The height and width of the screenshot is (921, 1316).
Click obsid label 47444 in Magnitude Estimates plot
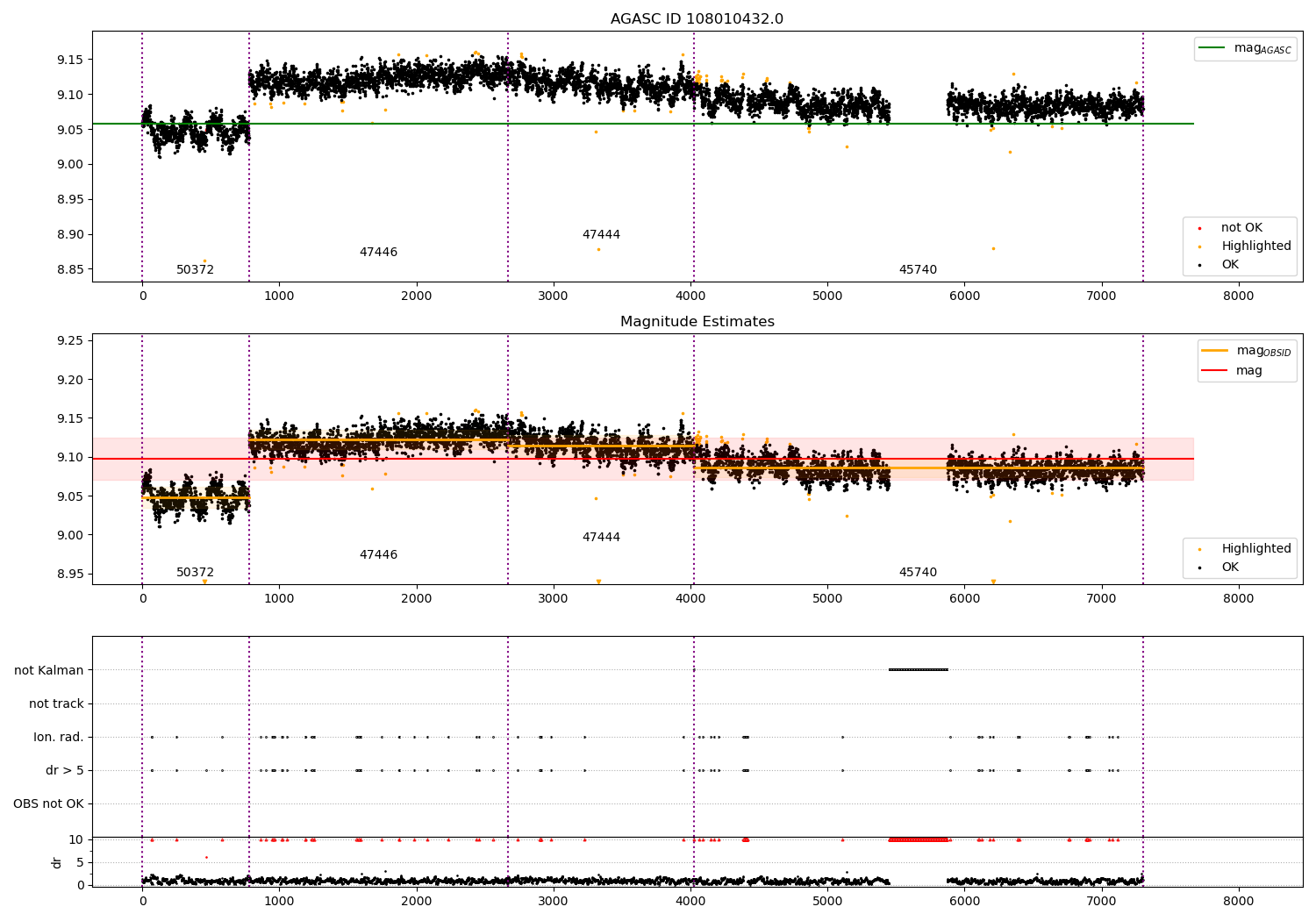[x=601, y=538]
